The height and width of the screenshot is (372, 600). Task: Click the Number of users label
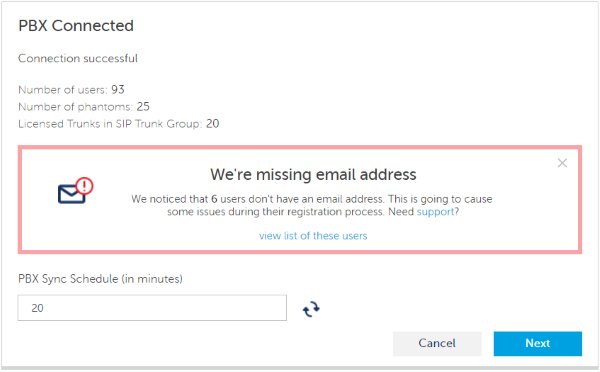click(63, 90)
